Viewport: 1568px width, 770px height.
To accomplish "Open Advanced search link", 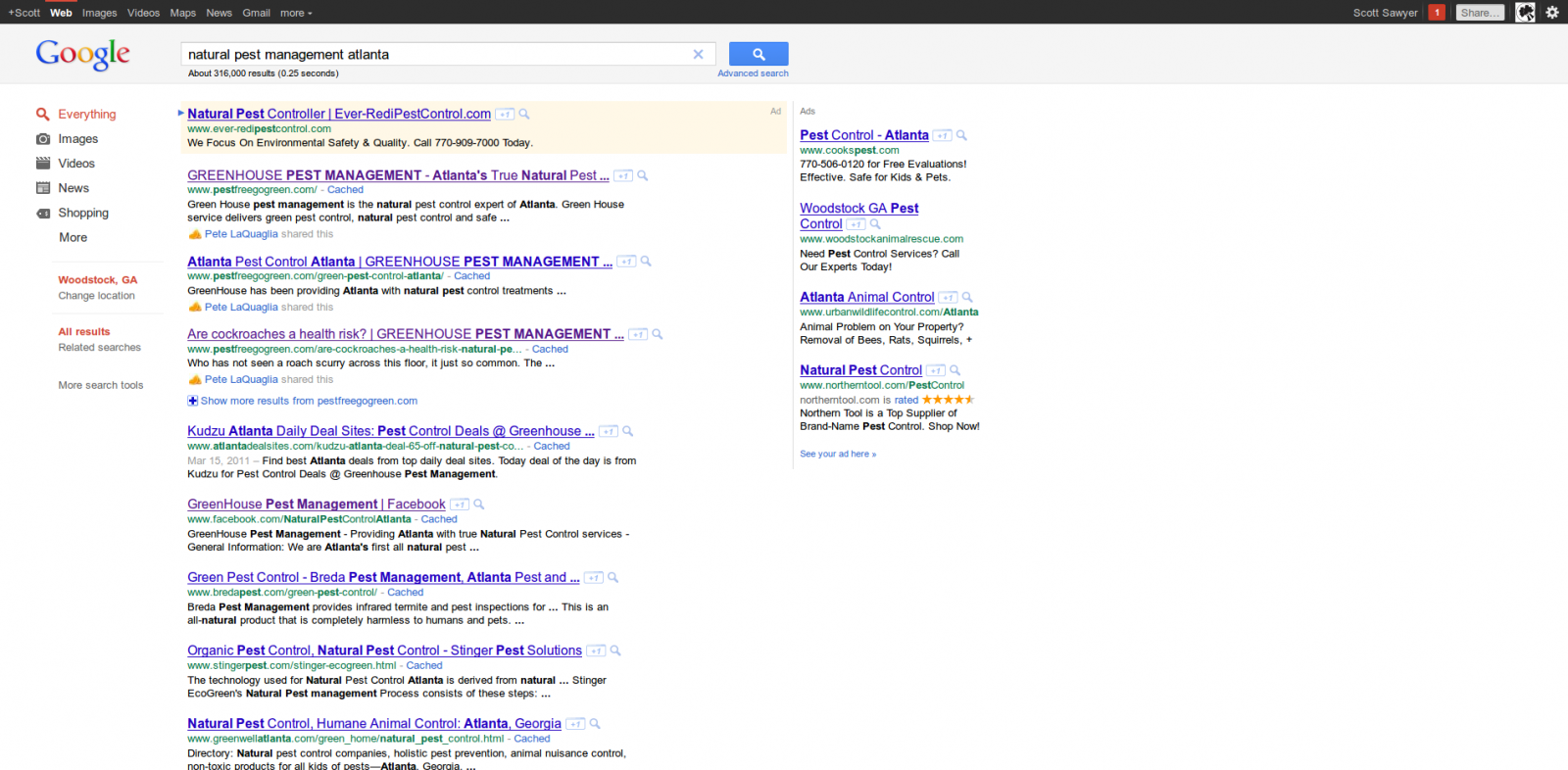I will point(753,73).
